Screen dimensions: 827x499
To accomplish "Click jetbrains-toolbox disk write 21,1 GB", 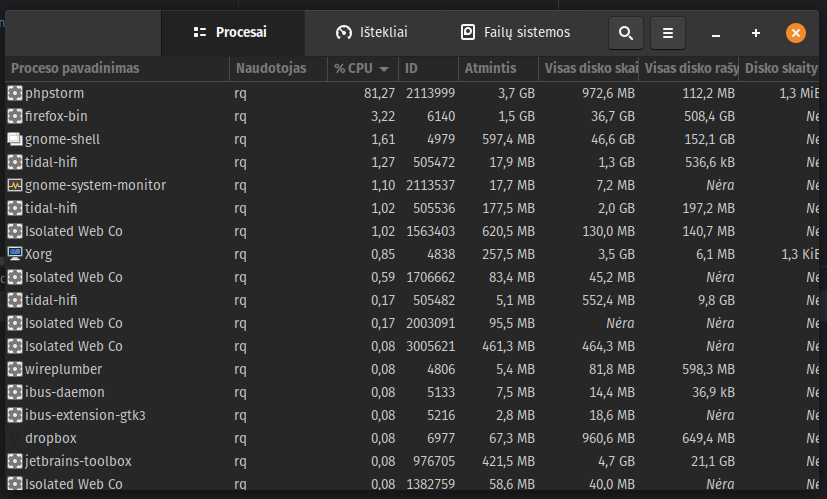I will pos(713,462).
